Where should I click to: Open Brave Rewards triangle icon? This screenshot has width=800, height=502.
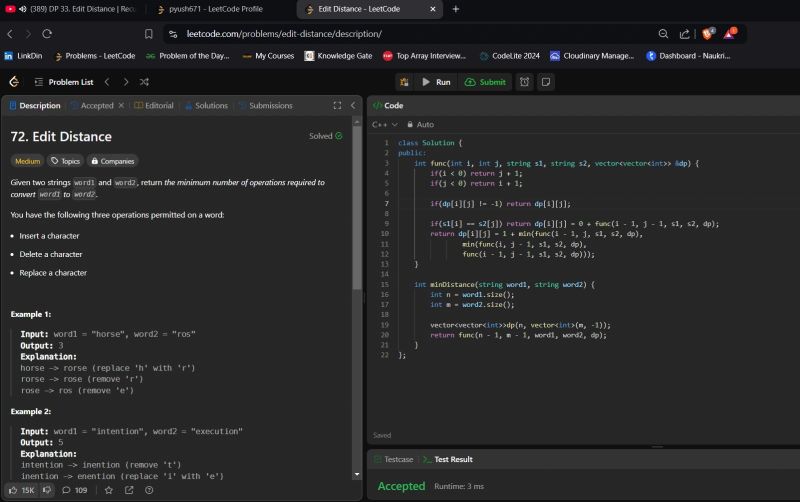tap(730, 33)
